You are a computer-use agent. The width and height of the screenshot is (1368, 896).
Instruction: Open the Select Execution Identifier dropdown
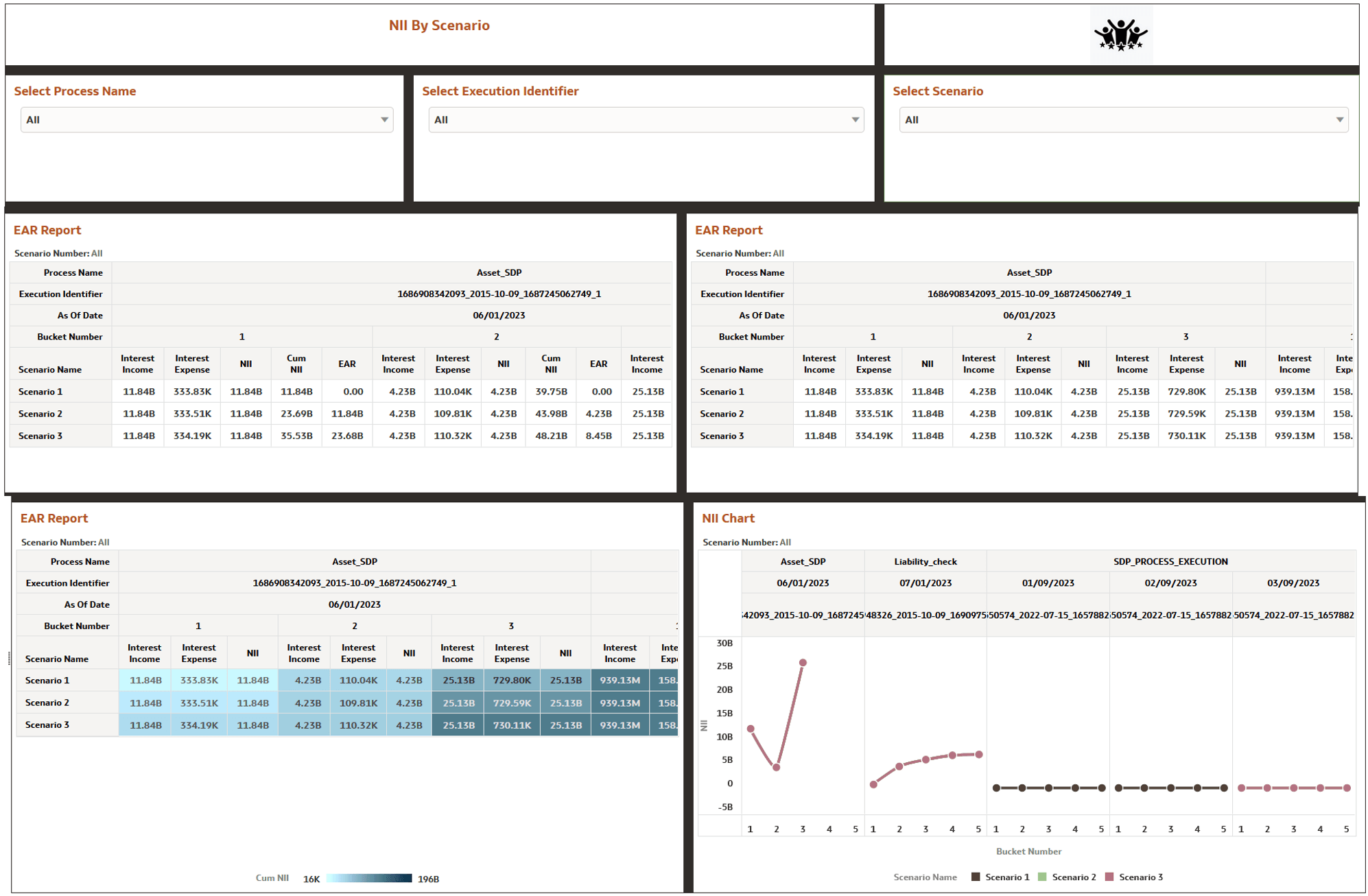coord(645,119)
